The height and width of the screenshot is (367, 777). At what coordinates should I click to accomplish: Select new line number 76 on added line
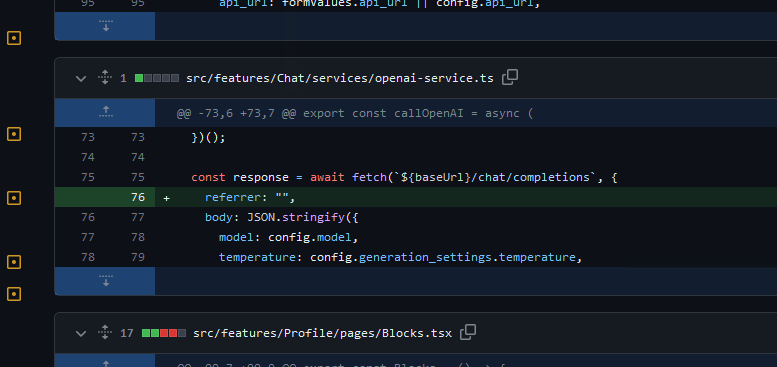point(138,197)
